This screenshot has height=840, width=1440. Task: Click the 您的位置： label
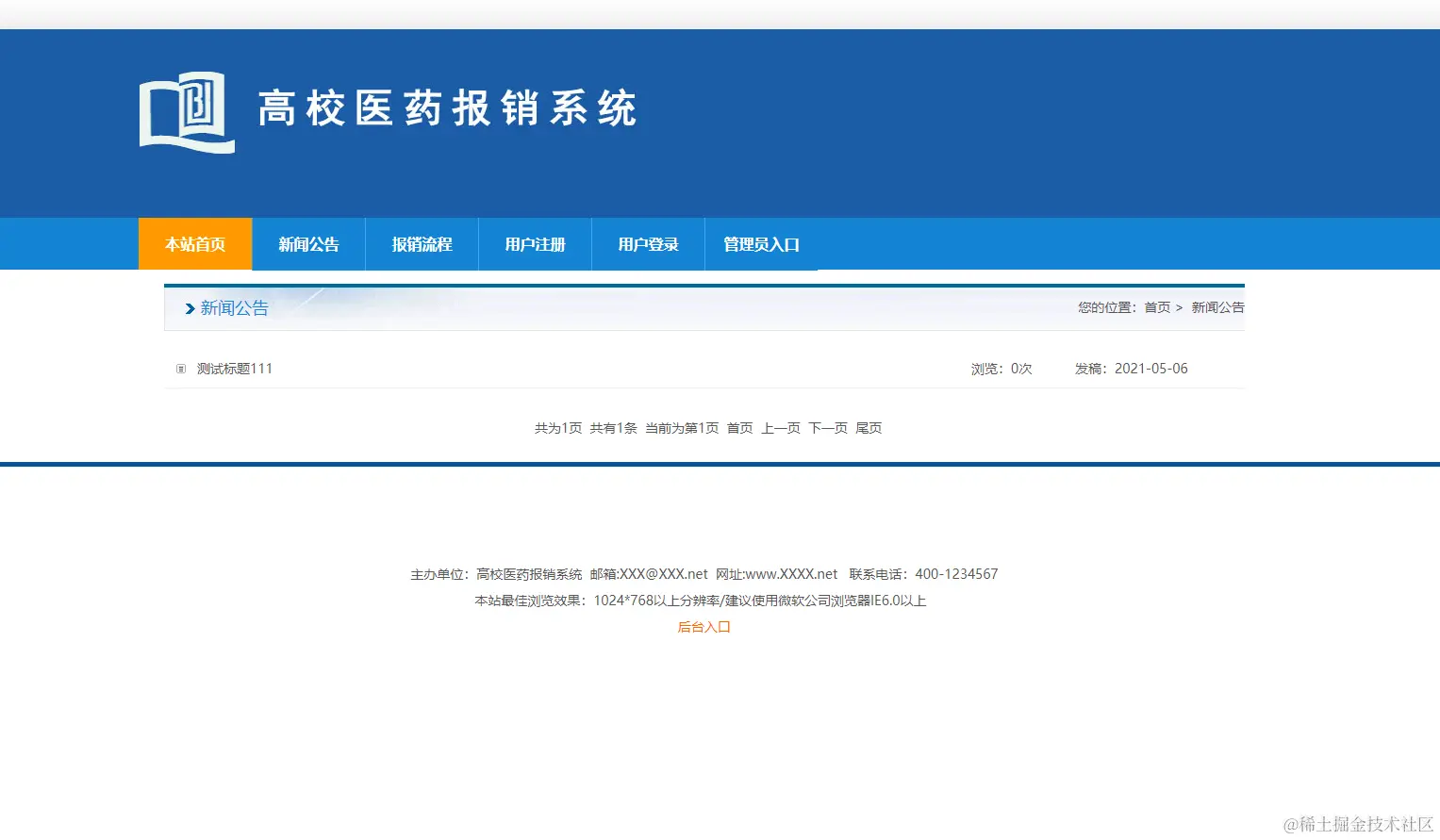pyautogui.click(x=1107, y=307)
